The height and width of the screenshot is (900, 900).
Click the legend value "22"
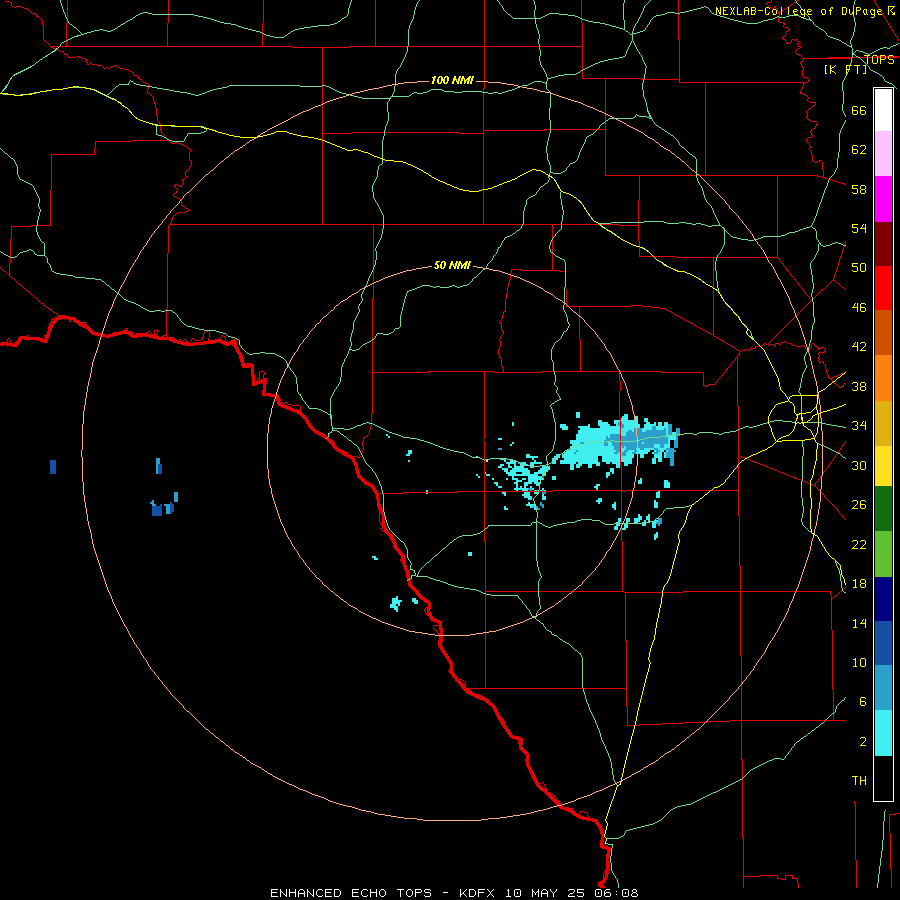[x=859, y=545]
